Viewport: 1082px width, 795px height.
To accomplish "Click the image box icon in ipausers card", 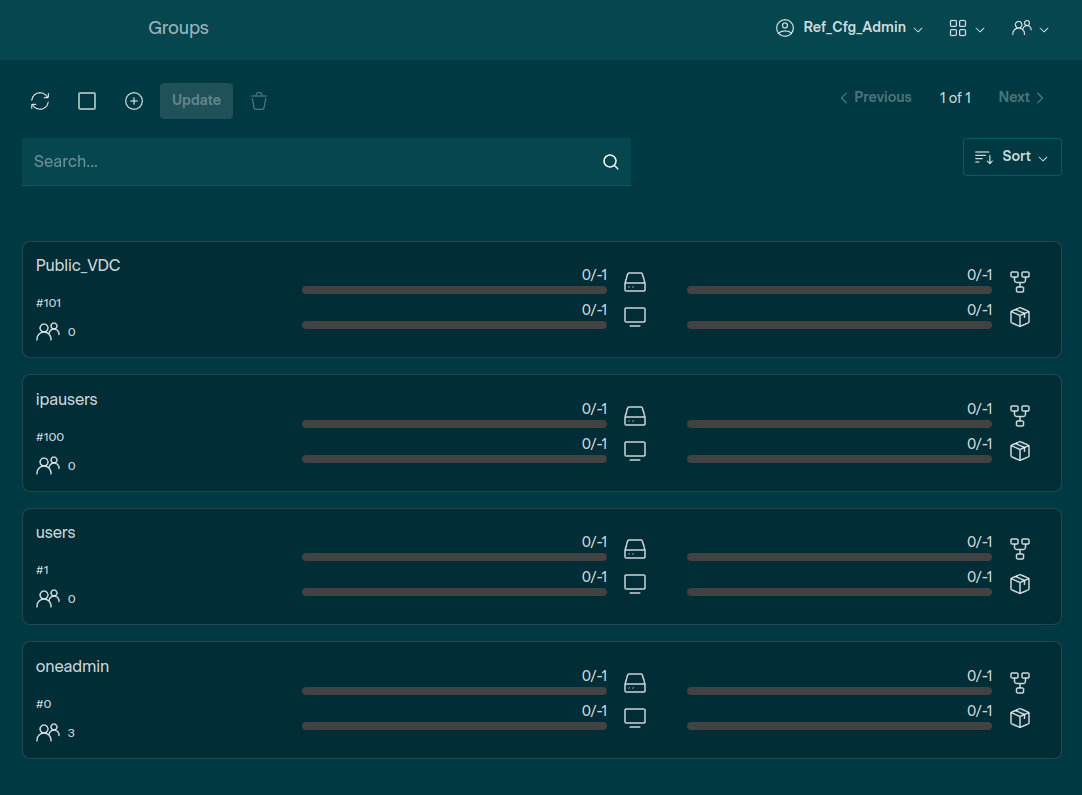I will 1020,451.
